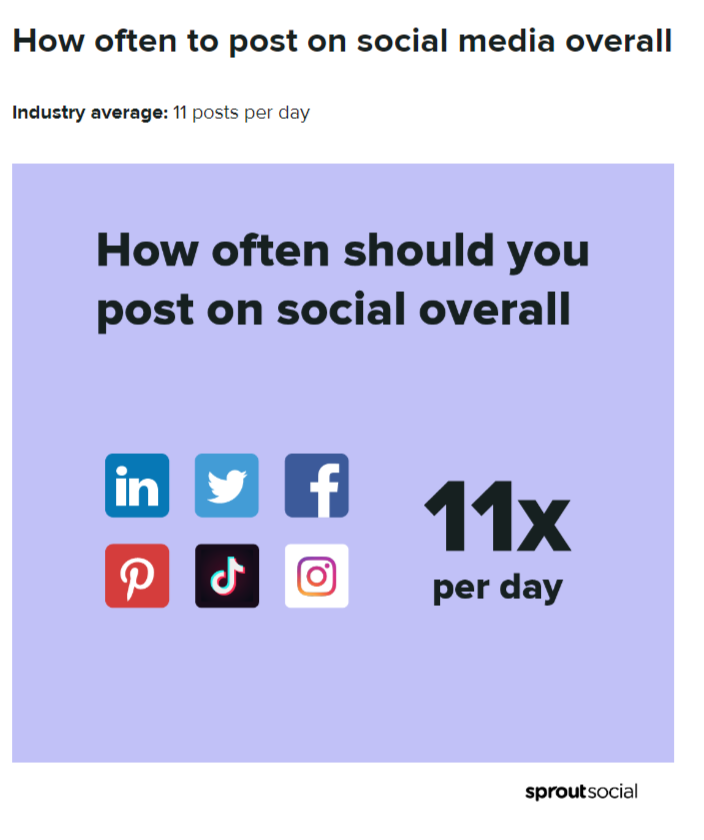Viewport: 704px width, 840px height.
Task: Click the Twitter bird icon
Action: click(227, 485)
